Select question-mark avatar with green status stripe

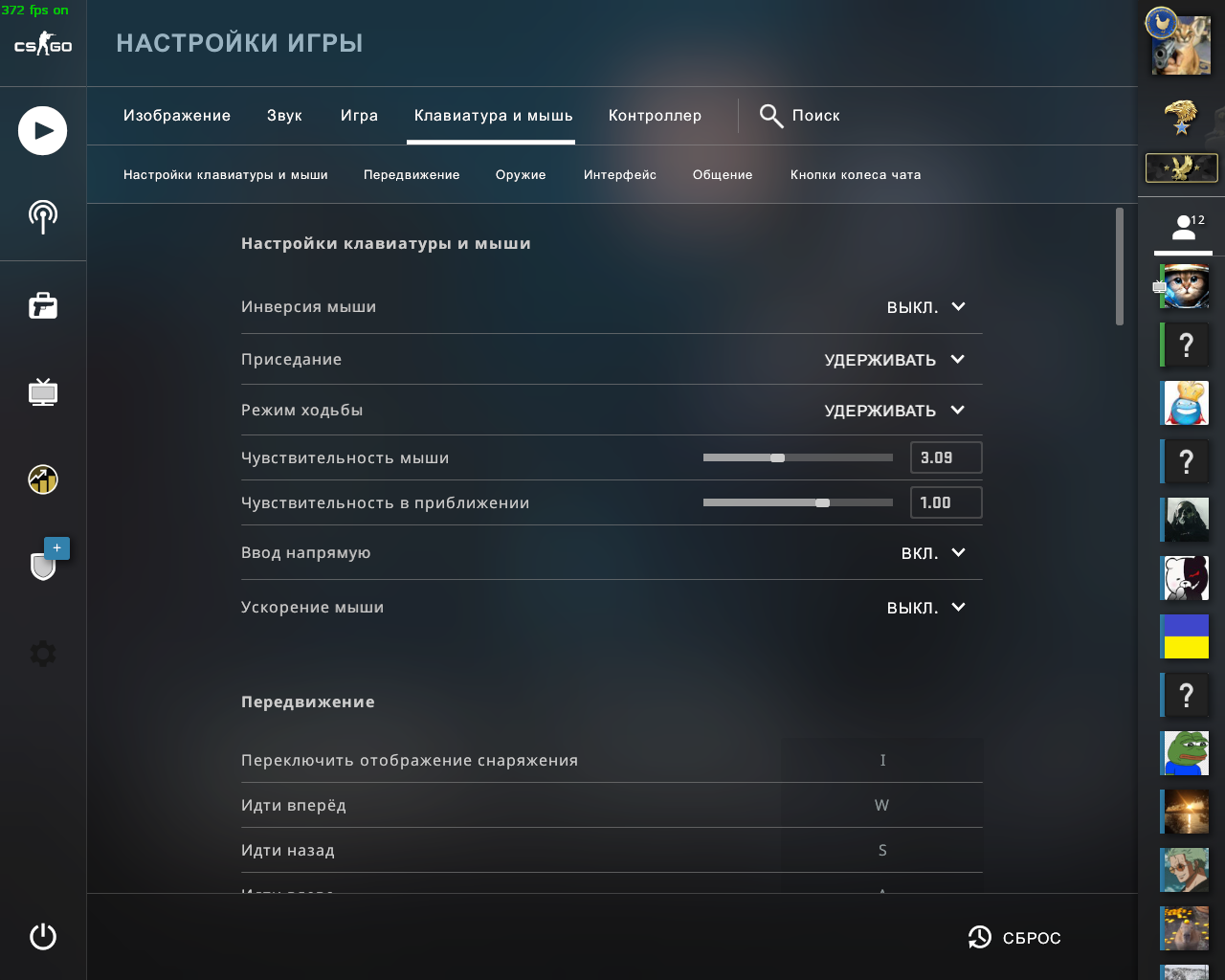point(1185,345)
